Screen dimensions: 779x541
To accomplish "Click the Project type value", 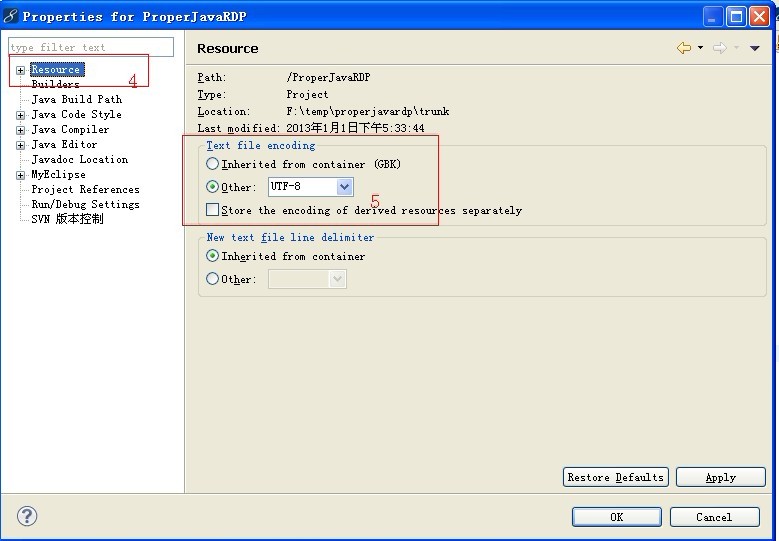I will coord(307,94).
